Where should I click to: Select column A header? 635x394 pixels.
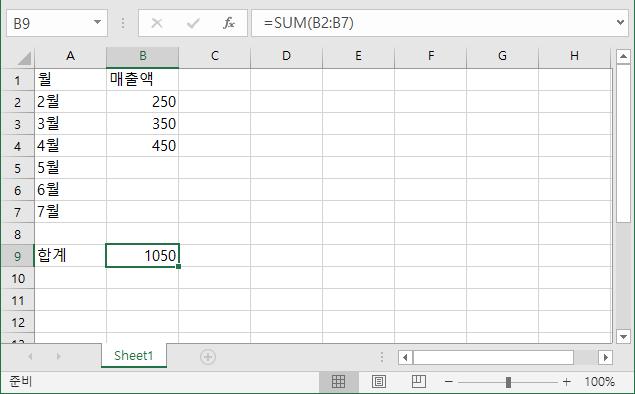(70, 56)
